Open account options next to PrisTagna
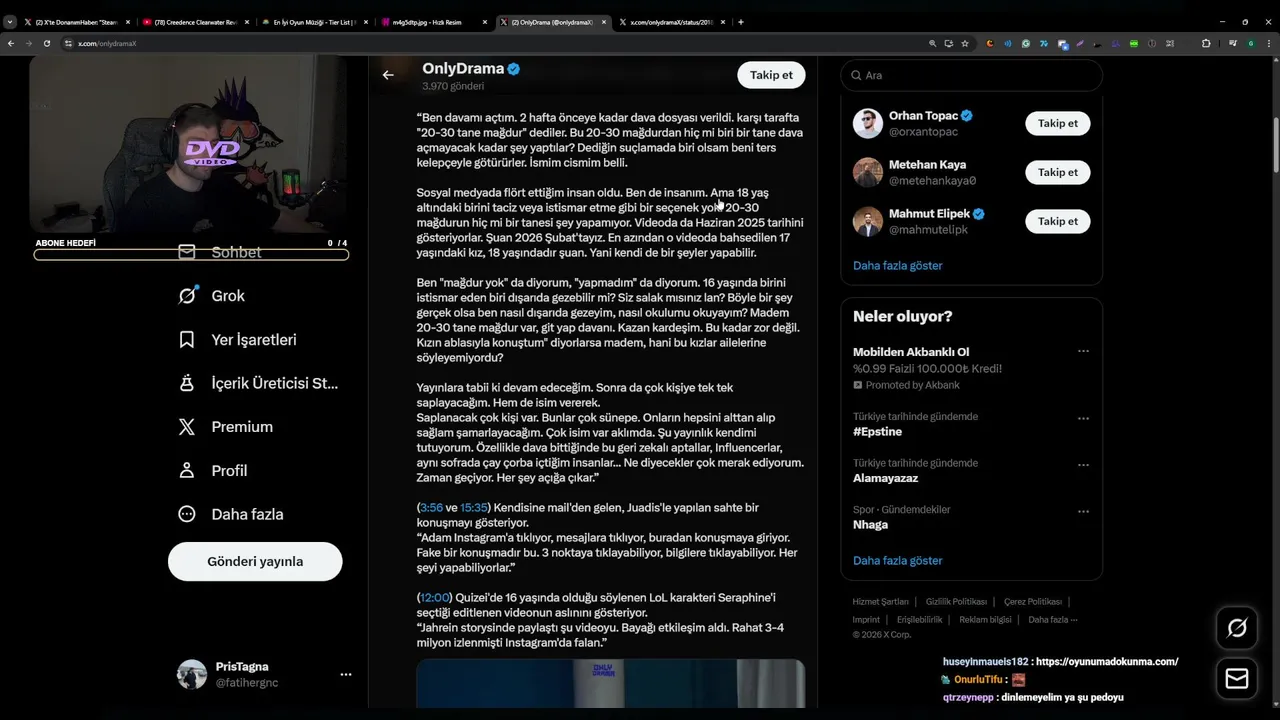Image resolution: width=1280 pixels, height=720 pixels. pyautogui.click(x=345, y=674)
